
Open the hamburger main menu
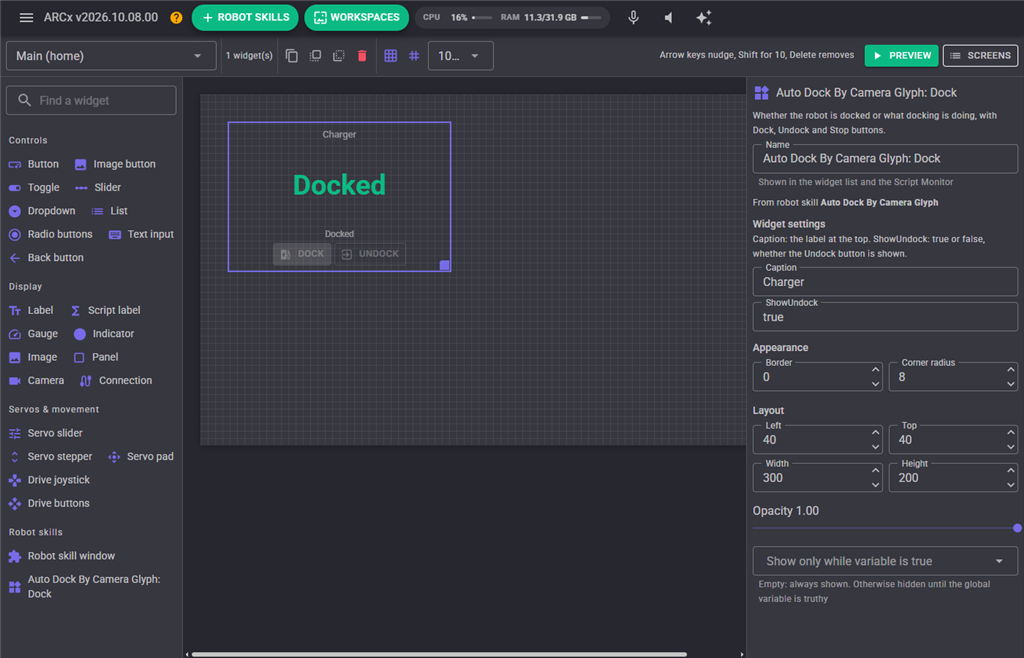click(x=26, y=18)
